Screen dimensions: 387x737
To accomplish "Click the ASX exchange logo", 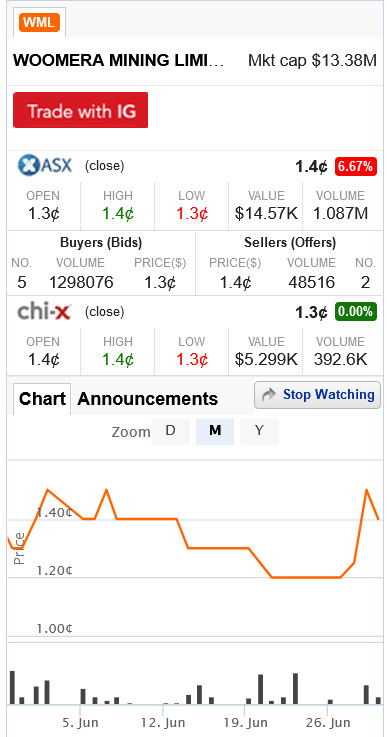I will [x=45, y=165].
